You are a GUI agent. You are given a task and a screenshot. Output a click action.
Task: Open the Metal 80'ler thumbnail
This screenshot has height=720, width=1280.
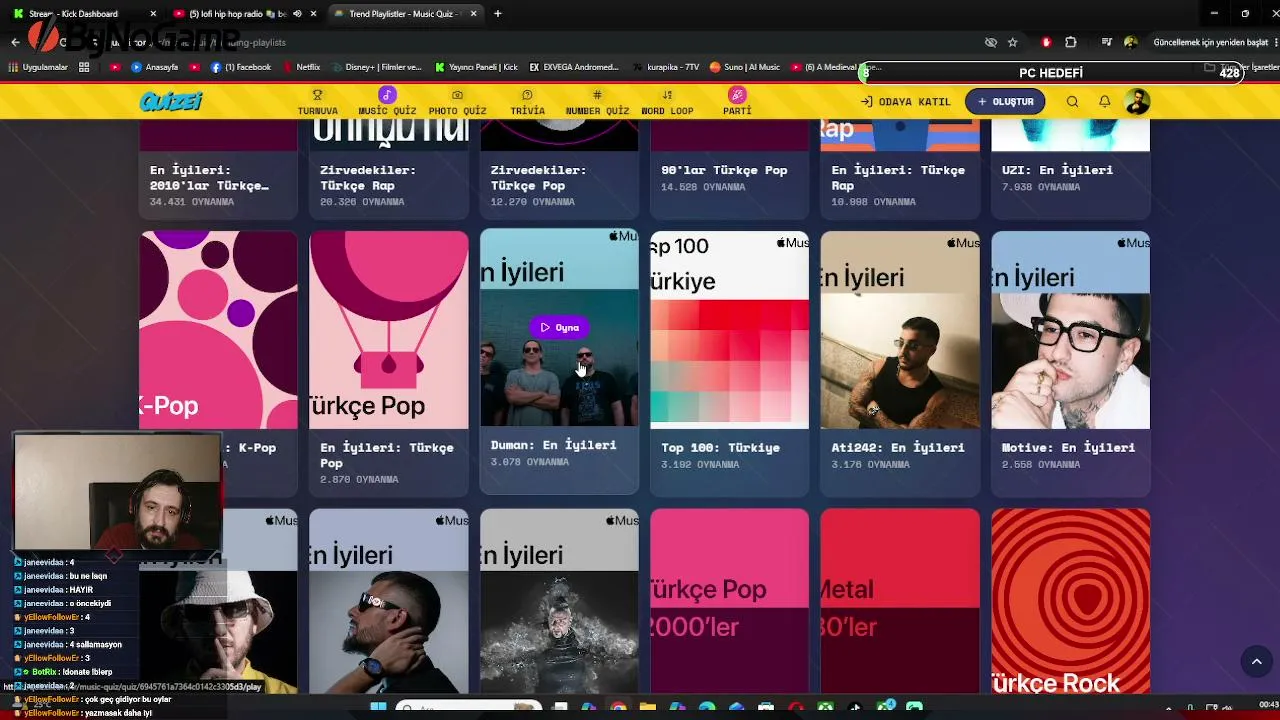click(x=900, y=601)
